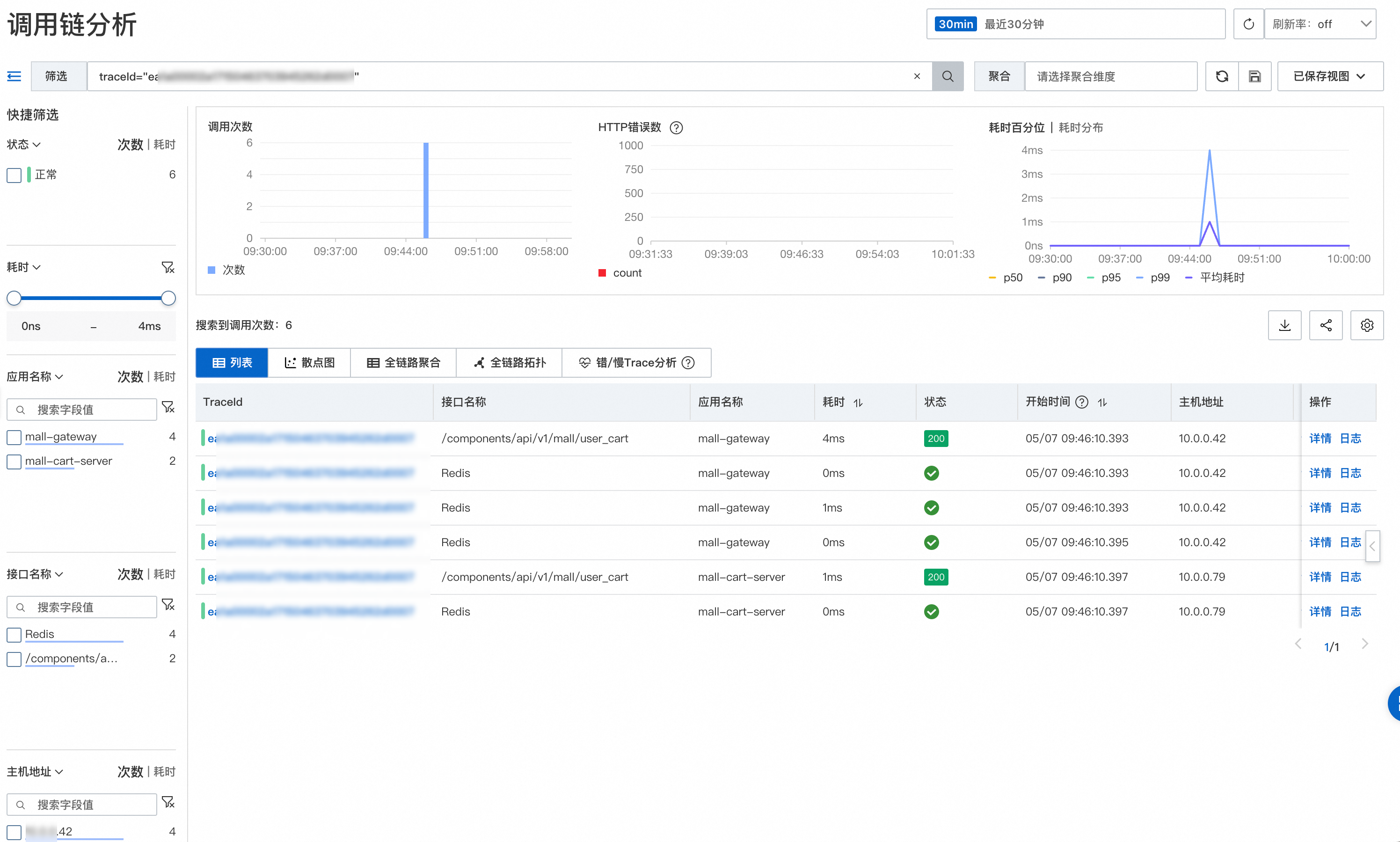Check the mall-cart-server application filter

(14, 461)
